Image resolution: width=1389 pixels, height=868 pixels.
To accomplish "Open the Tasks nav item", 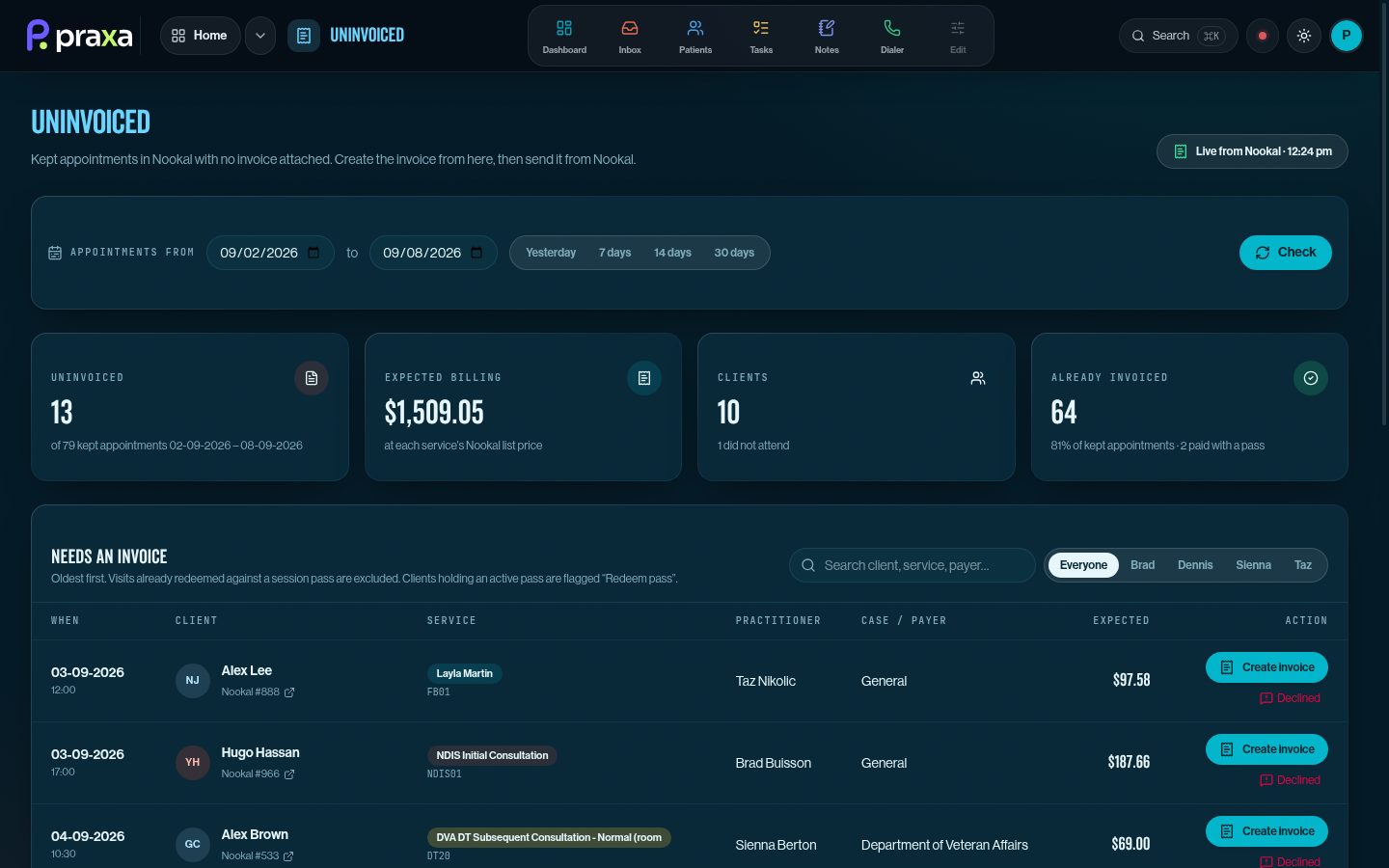I will (x=761, y=37).
